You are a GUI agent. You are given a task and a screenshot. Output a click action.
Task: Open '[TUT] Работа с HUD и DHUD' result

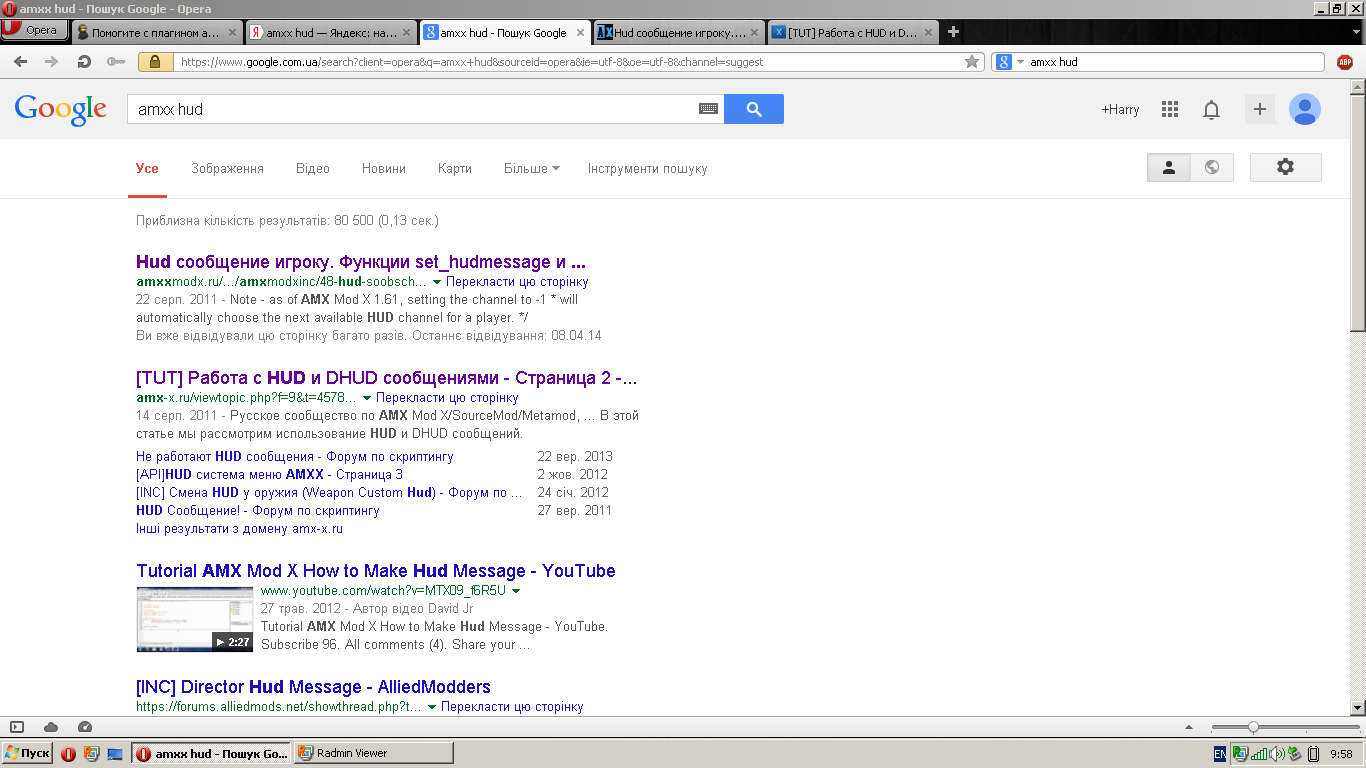pos(386,378)
